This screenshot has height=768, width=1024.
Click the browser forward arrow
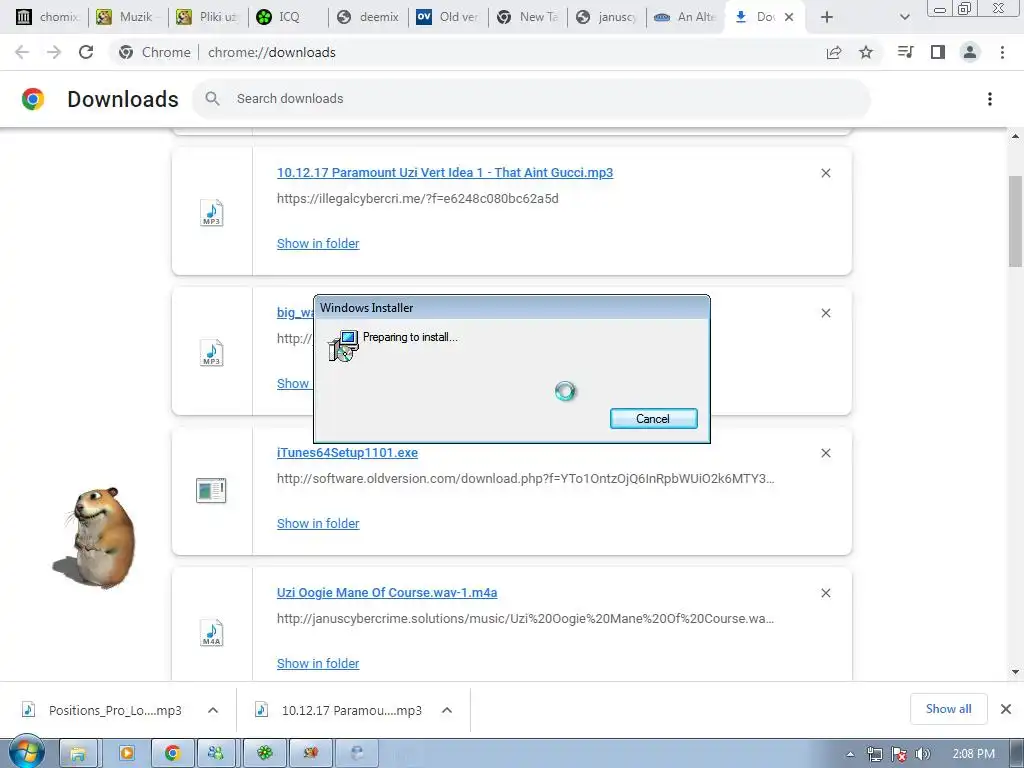click(x=54, y=52)
